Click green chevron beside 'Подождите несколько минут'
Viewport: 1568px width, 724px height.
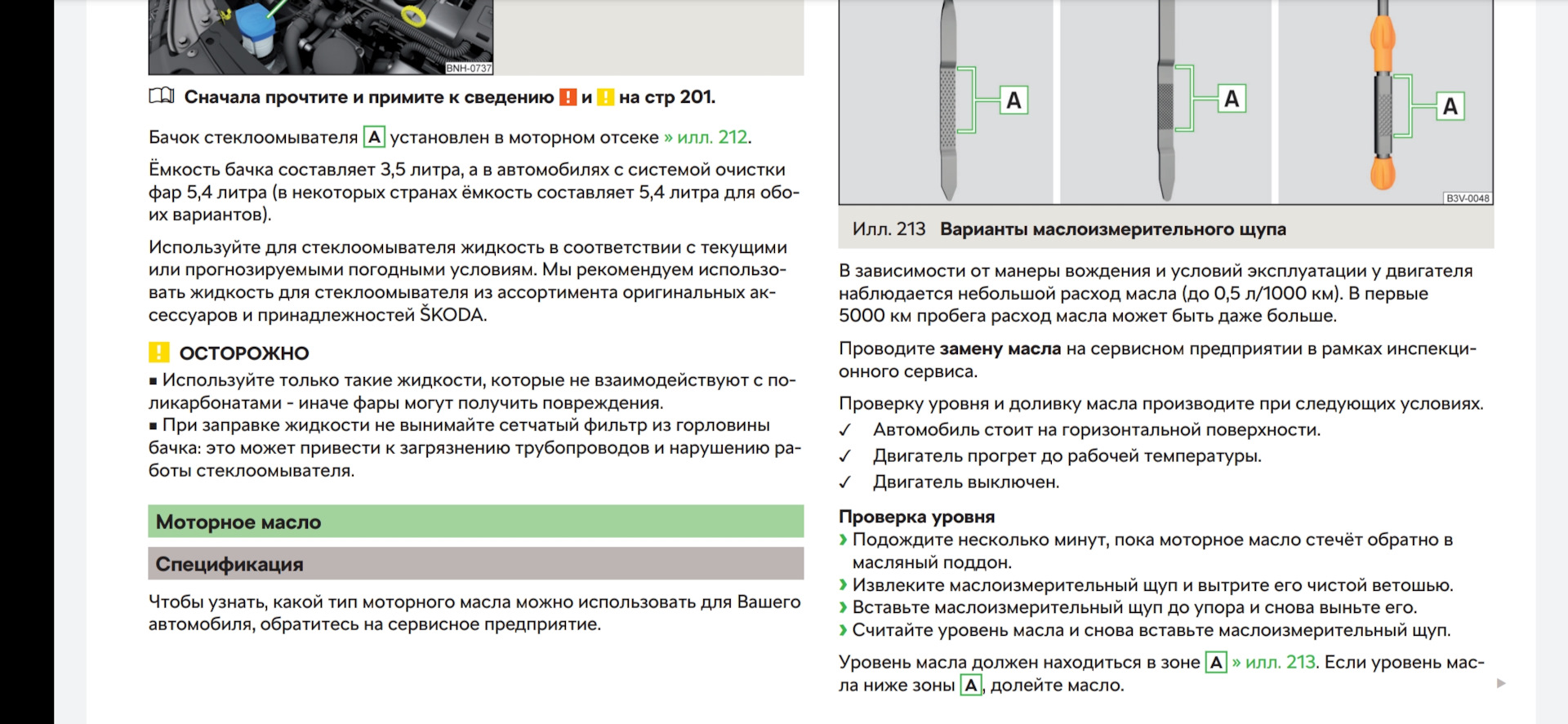coord(843,540)
